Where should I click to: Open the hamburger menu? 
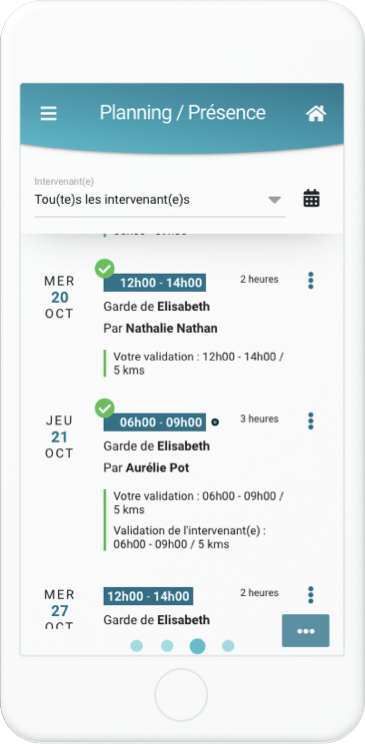[x=48, y=113]
